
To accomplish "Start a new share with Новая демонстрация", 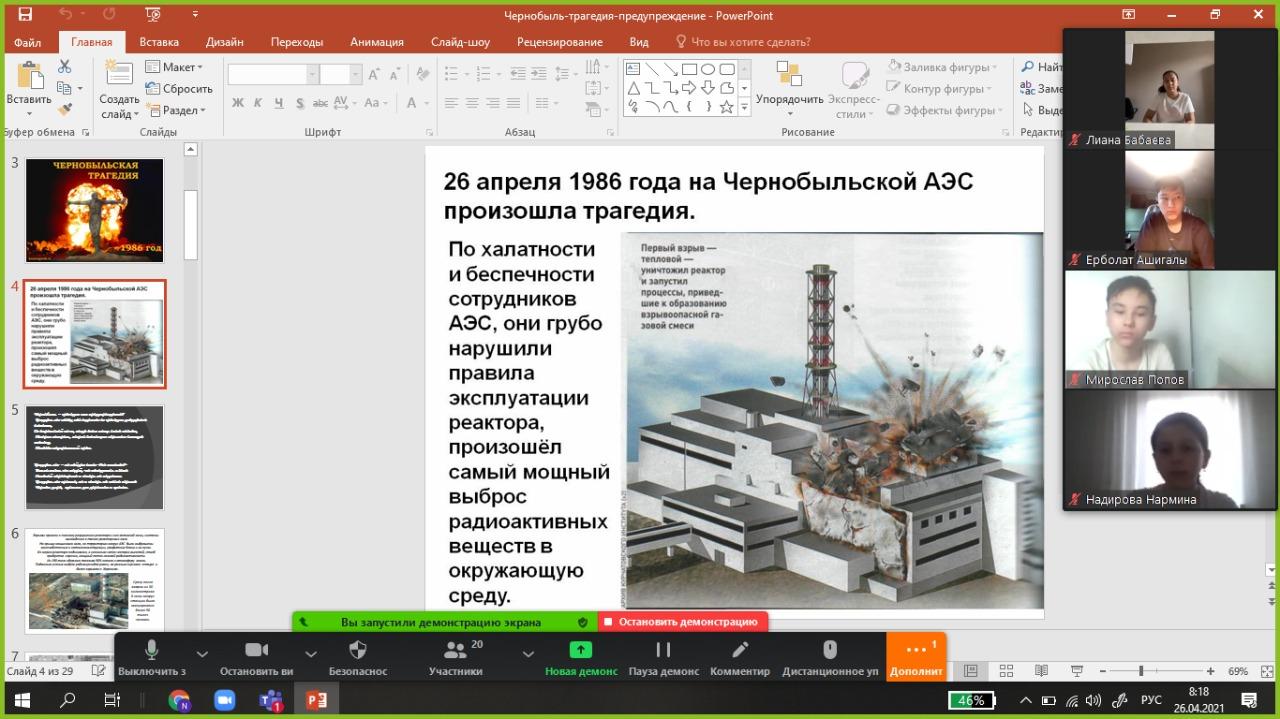I will 580,651.
